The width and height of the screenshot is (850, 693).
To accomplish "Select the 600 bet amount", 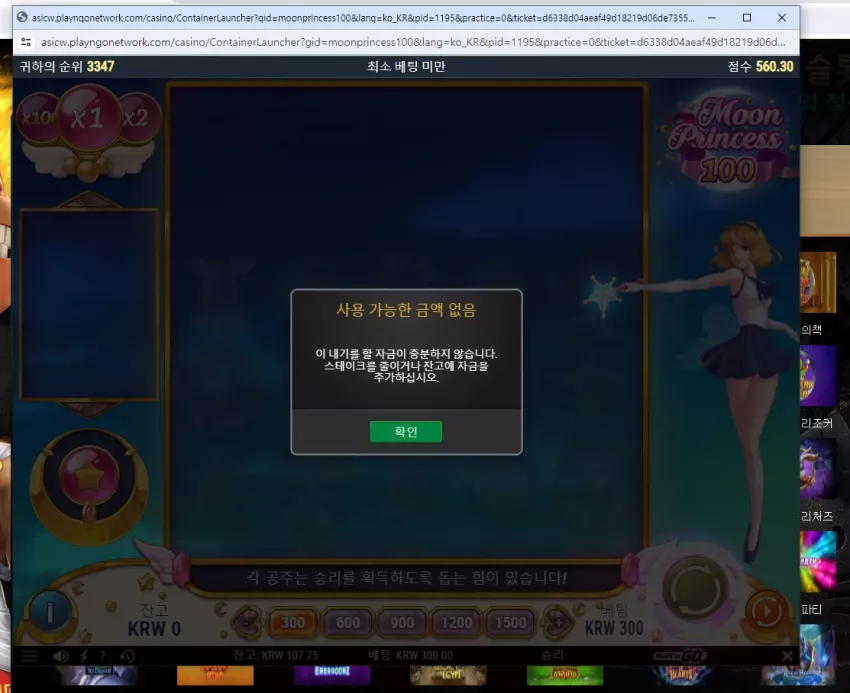I will click(347, 623).
